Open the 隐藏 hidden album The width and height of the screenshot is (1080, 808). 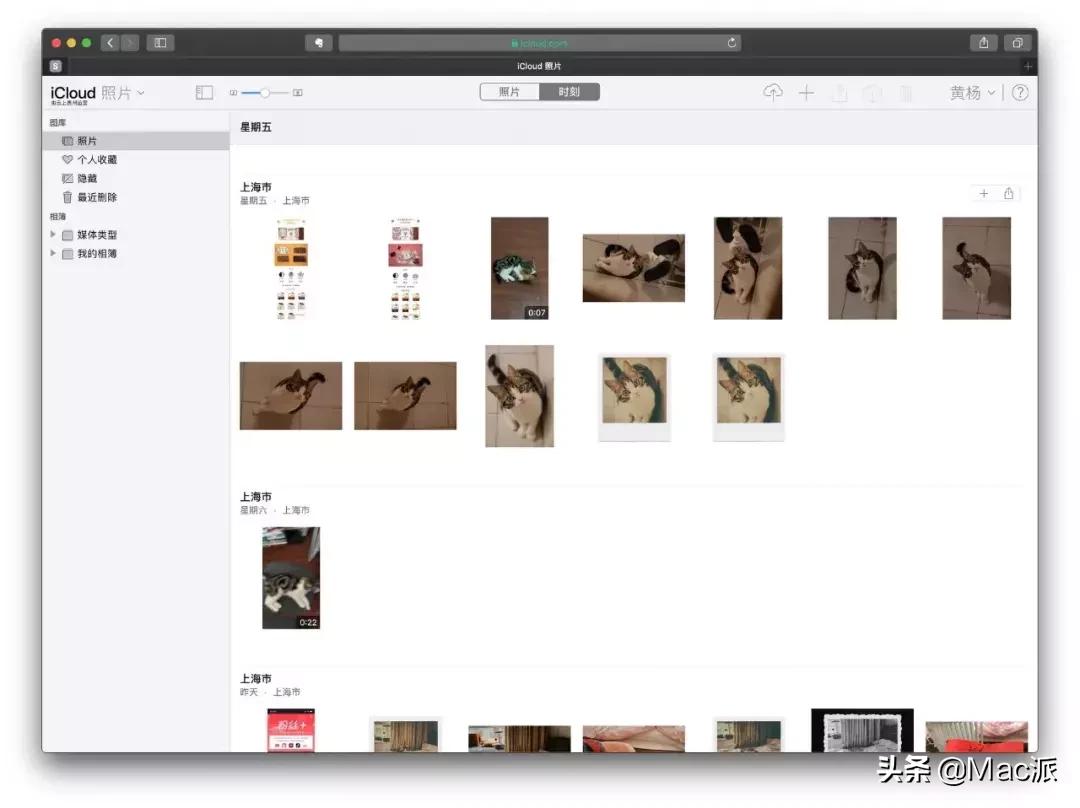136,178
